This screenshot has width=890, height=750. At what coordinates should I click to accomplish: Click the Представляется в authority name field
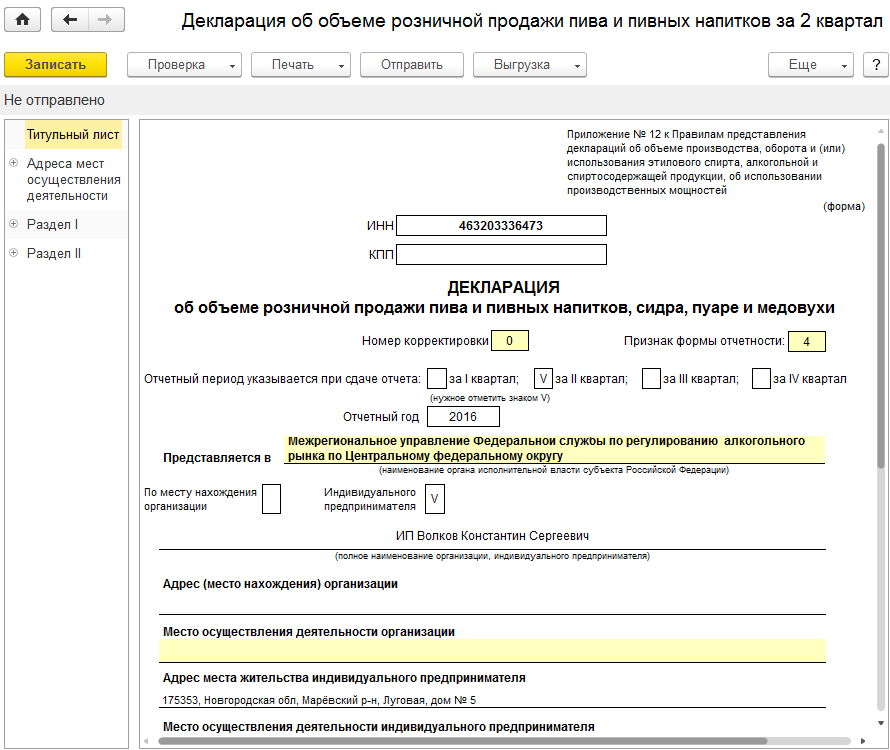pyautogui.click(x=554, y=449)
